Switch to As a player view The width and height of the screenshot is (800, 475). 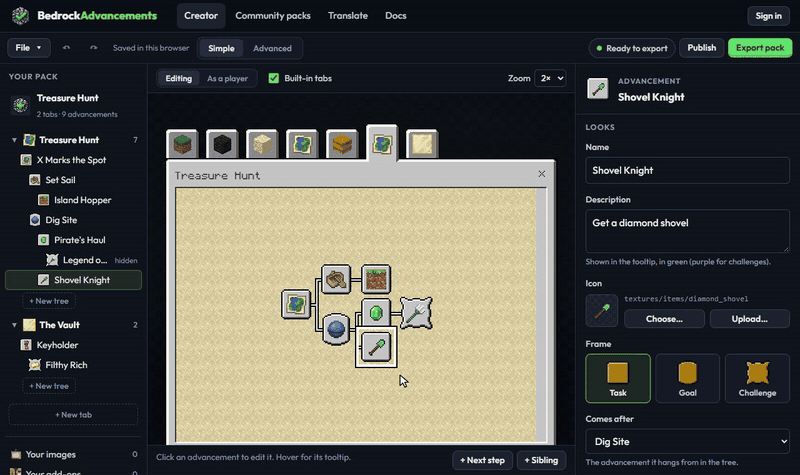click(228, 79)
